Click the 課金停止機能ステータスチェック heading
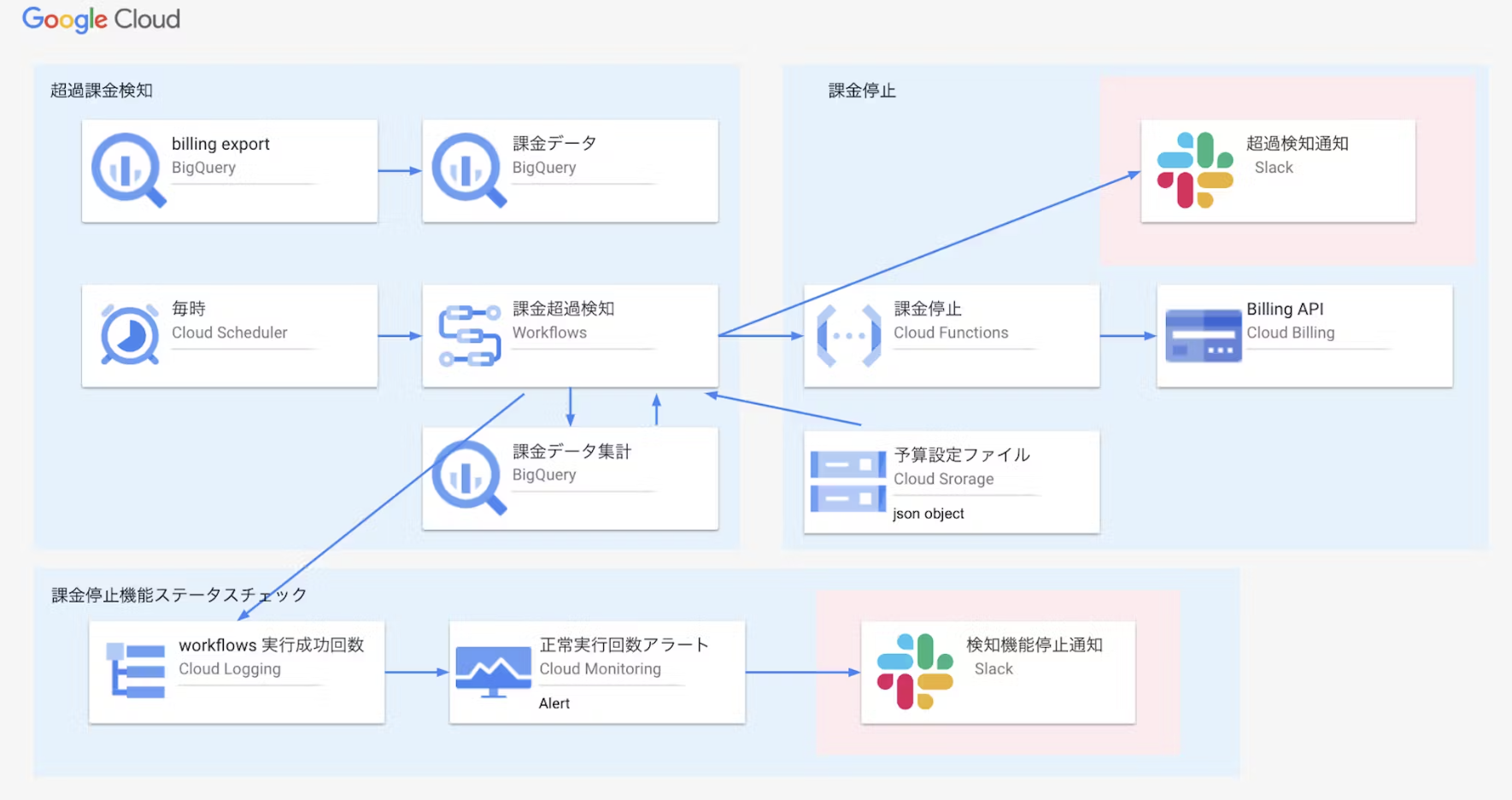1512x800 pixels. pos(178,594)
